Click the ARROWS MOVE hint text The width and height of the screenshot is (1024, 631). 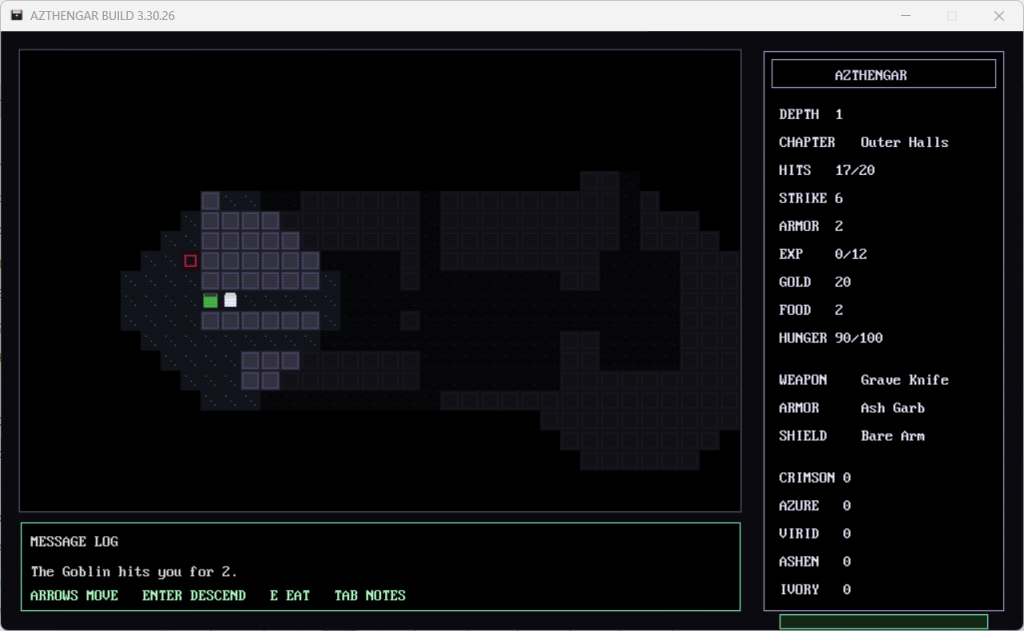pos(74,595)
